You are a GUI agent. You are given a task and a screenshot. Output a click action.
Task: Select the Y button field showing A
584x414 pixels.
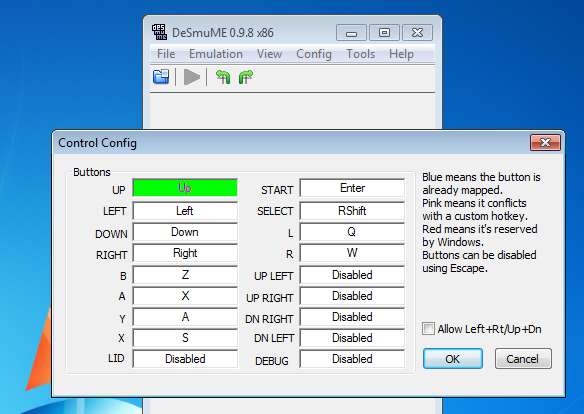click(185, 317)
